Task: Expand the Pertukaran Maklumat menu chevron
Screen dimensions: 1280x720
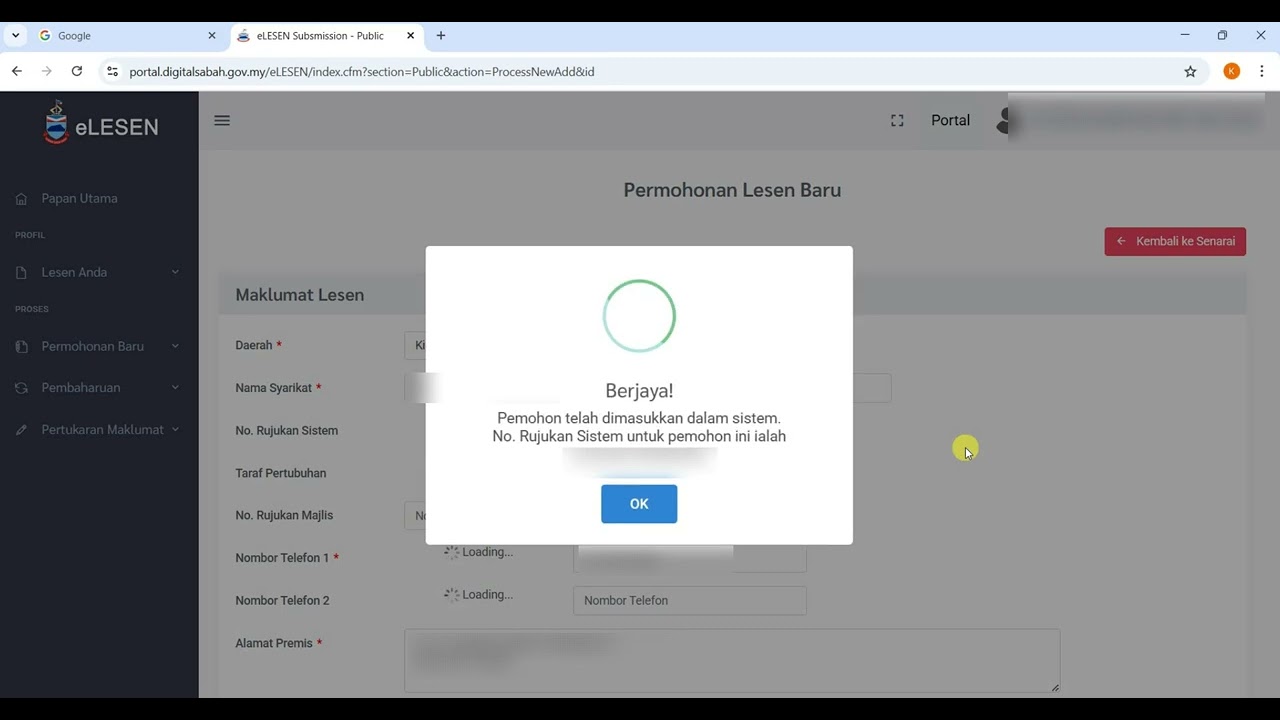Action: (x=175, y=430)
